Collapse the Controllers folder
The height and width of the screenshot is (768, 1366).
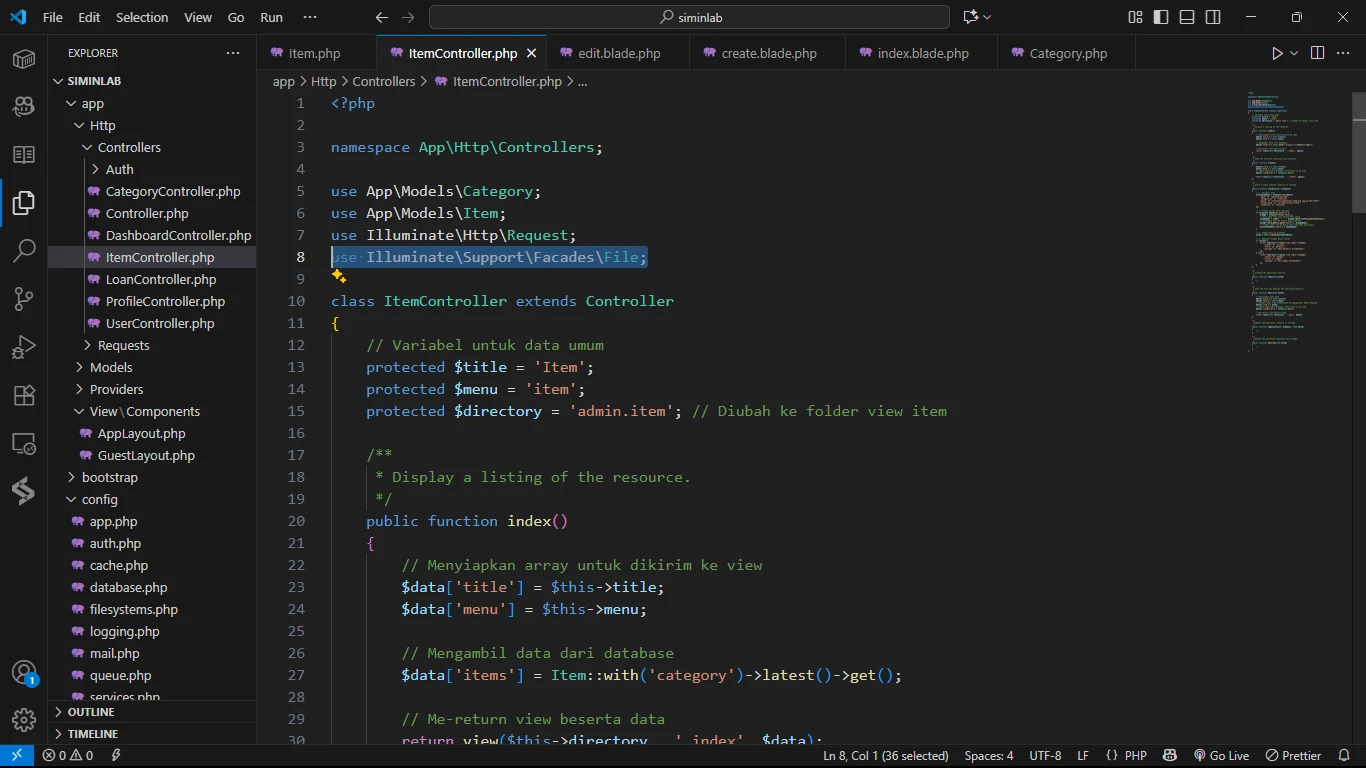pos(128,147)
